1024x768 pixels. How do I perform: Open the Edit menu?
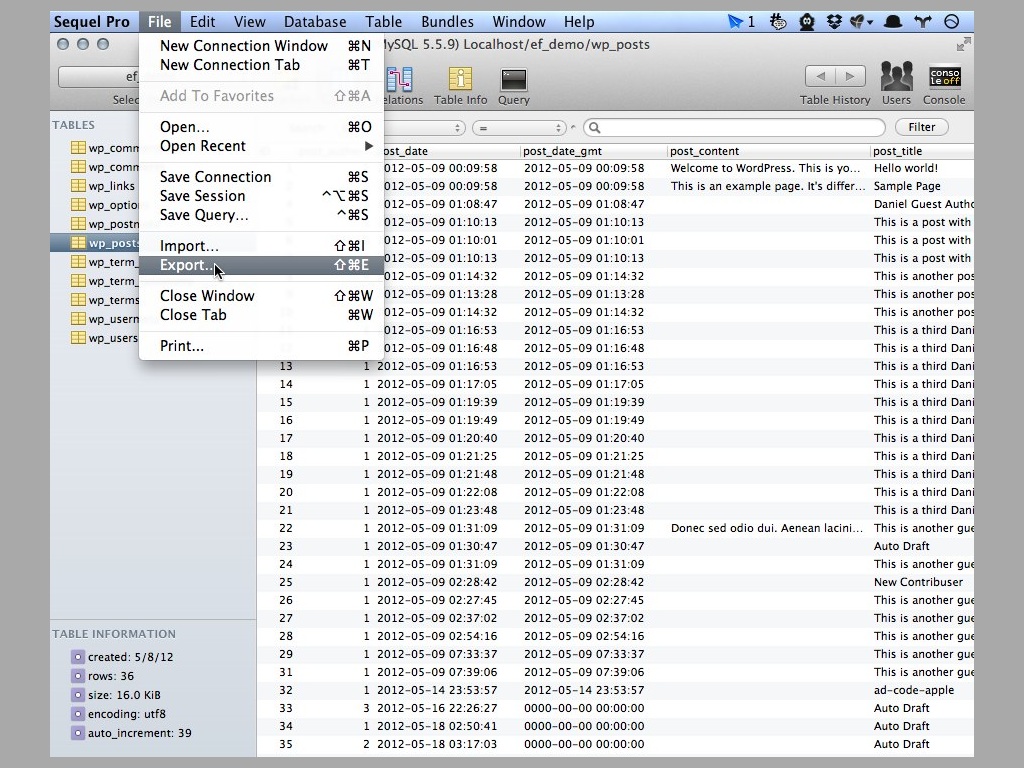pyautogui.click(x=202, y=22)
